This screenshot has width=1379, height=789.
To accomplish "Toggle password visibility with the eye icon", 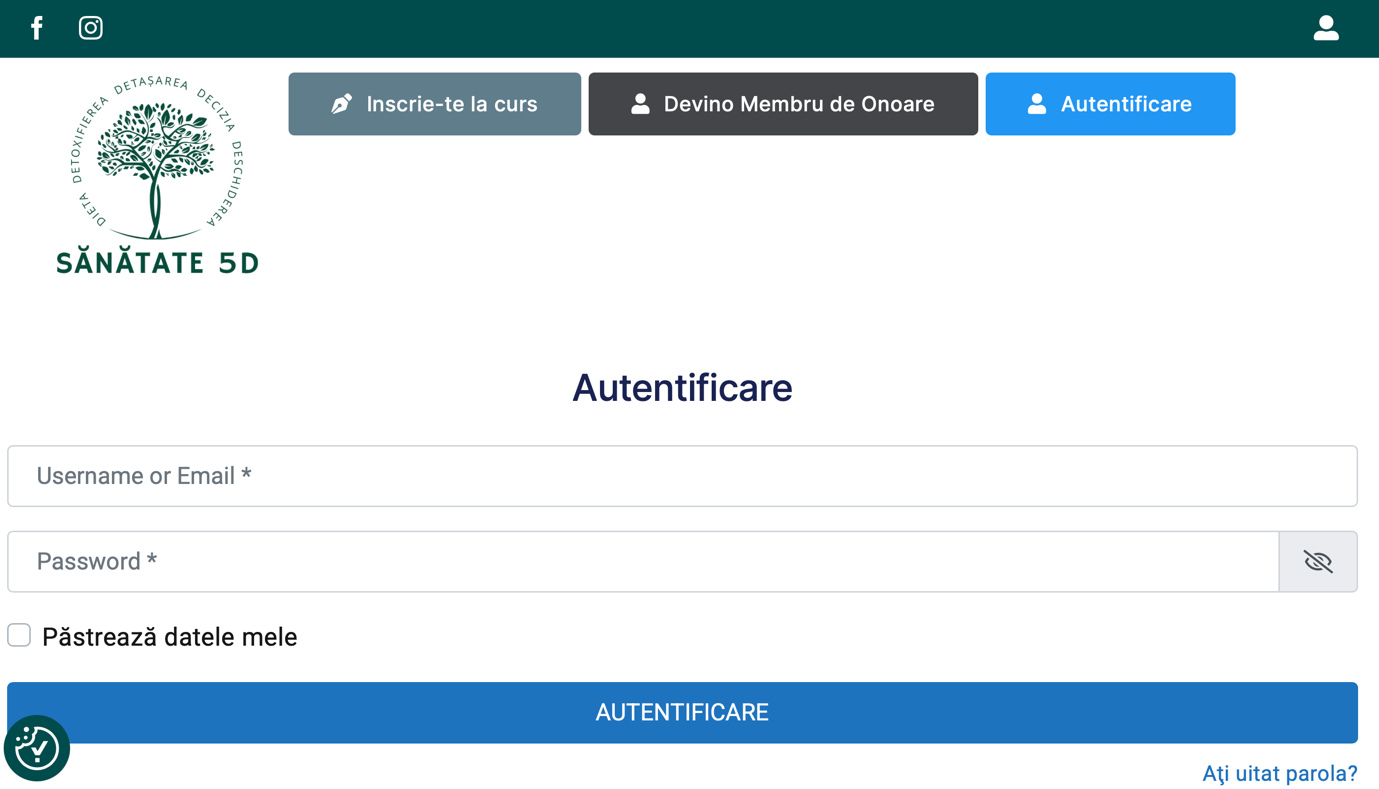I will 1318,562.
